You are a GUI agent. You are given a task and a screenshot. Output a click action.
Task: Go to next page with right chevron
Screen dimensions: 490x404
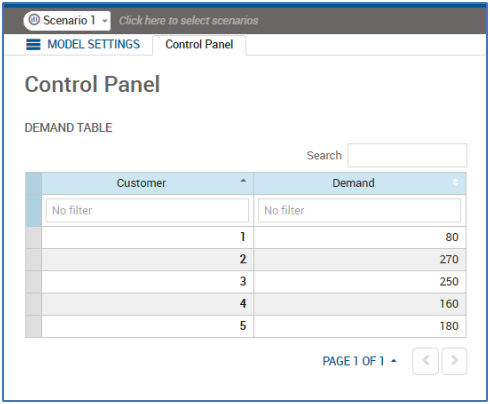454,361
